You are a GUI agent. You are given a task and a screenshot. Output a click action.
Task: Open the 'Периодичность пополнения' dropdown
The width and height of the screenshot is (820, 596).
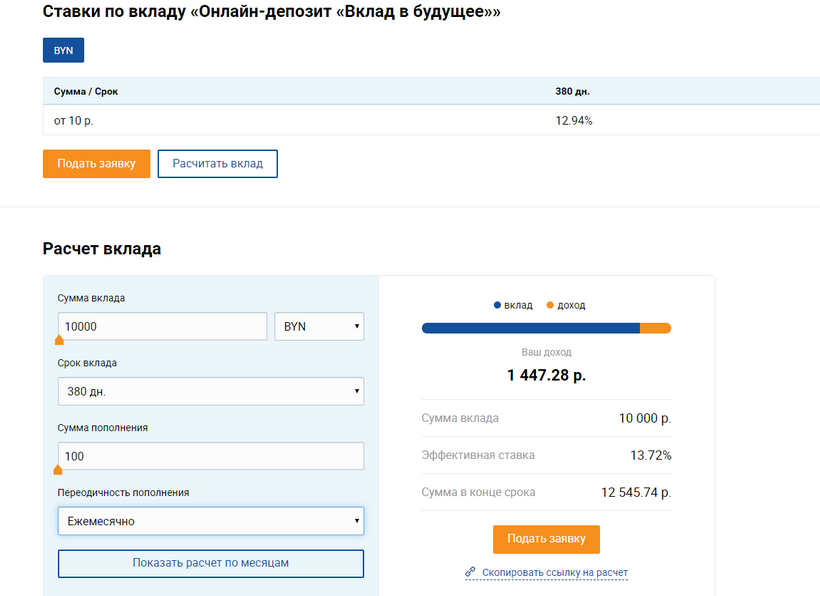pos(210,521)
